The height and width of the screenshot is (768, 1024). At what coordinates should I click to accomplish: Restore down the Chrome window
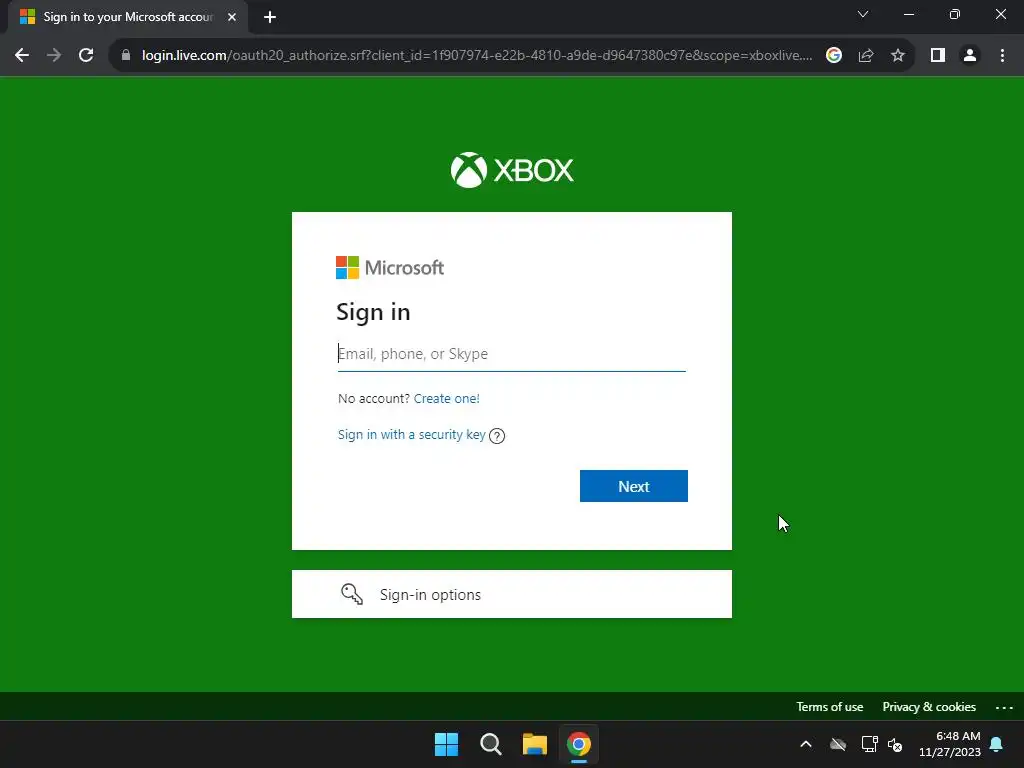click(x=955, y=14)
